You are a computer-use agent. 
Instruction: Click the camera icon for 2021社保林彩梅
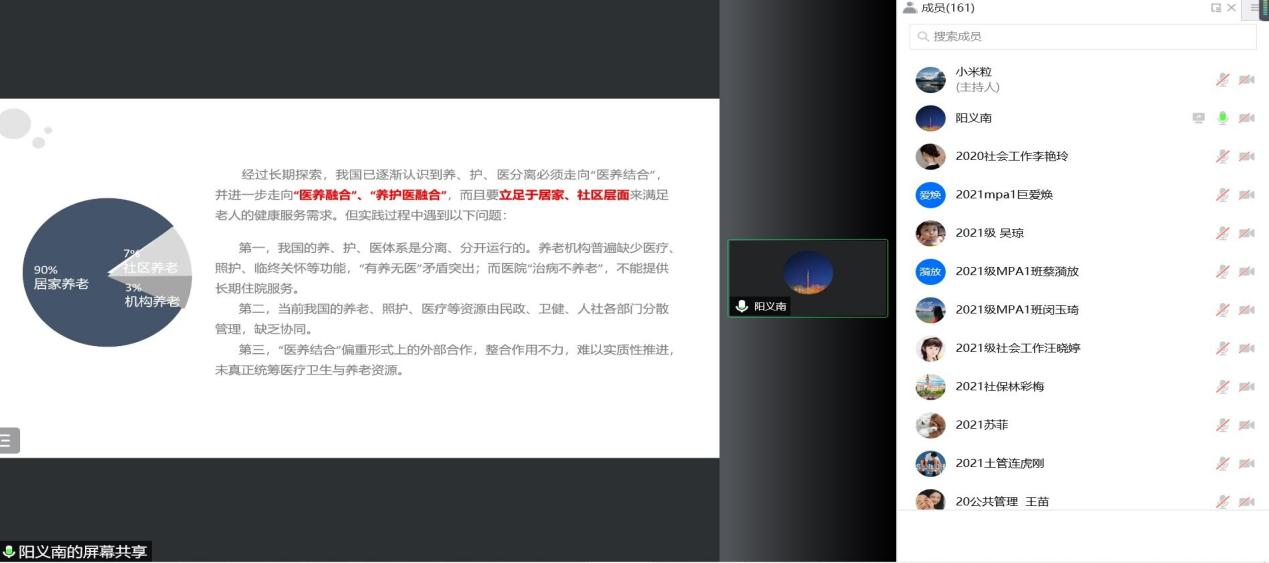click(1246, 387)
